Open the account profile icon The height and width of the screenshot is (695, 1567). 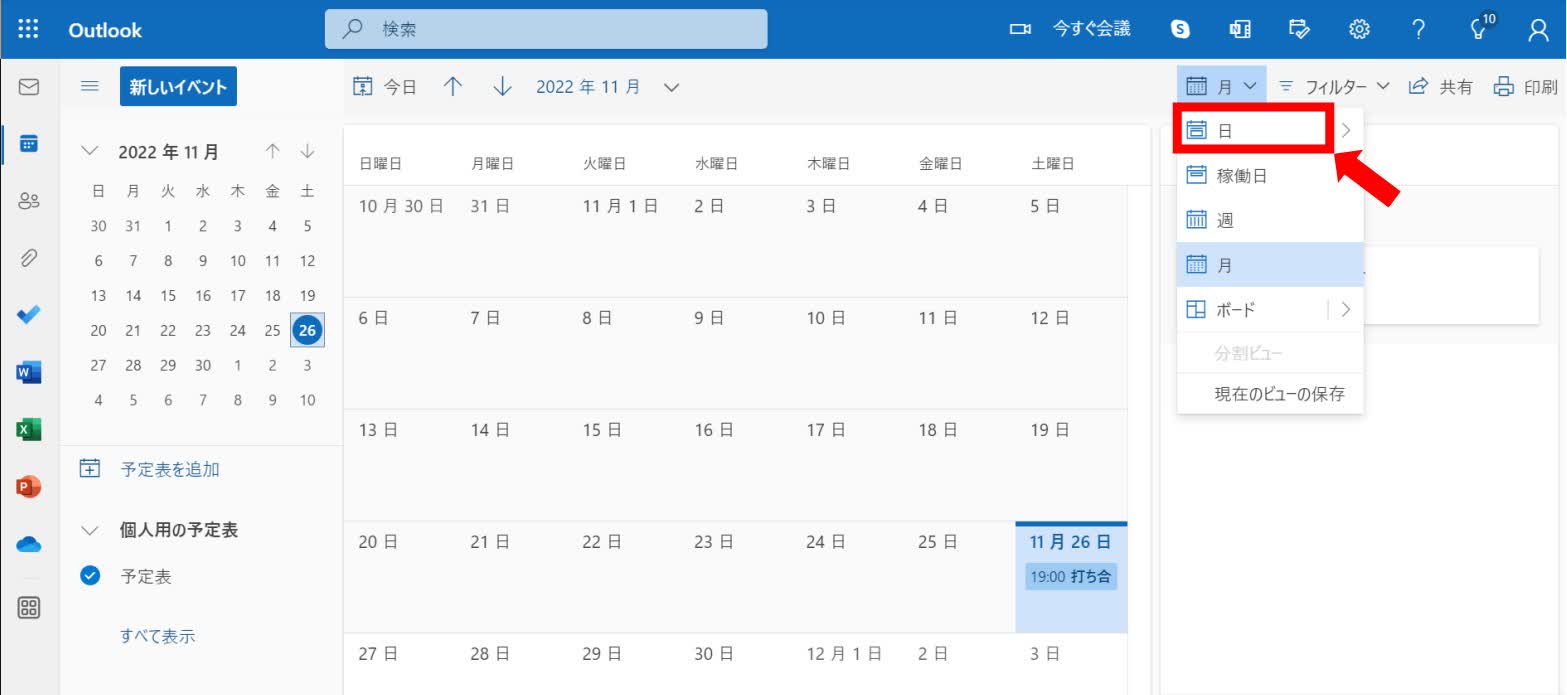pos(1538,30)
